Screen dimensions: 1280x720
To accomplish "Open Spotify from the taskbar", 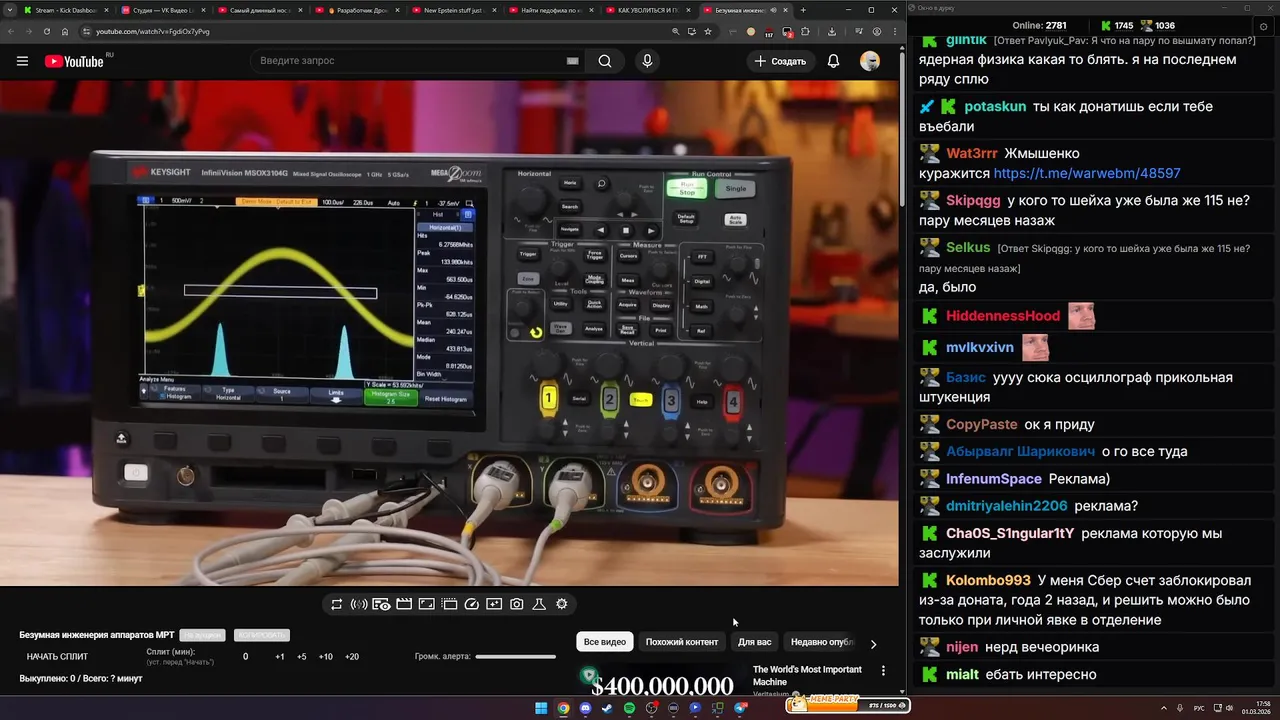I will coord(629,708).
